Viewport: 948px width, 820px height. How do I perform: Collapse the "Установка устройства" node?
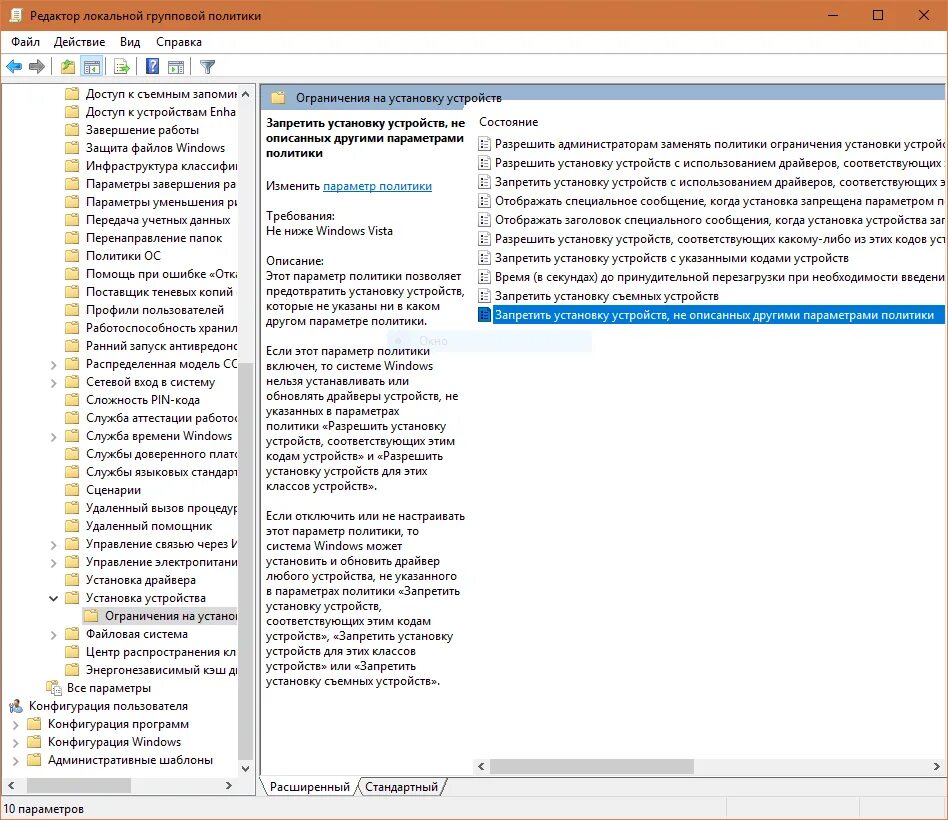click(53, 598)
